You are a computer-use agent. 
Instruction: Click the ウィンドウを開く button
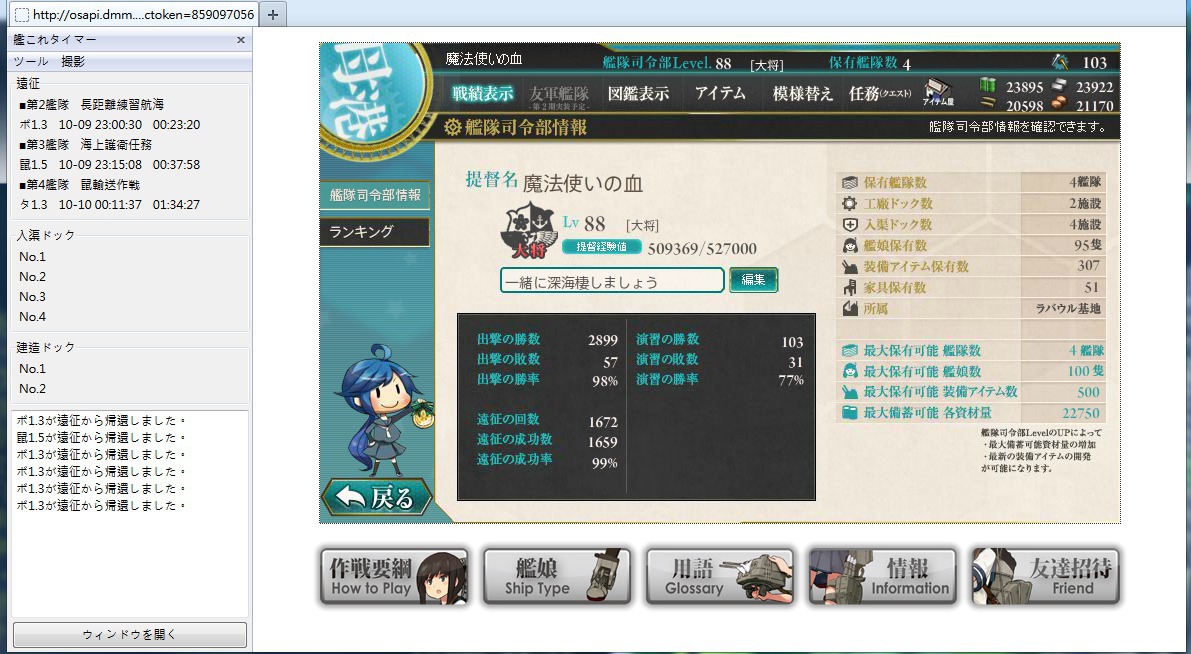point(130,634)
